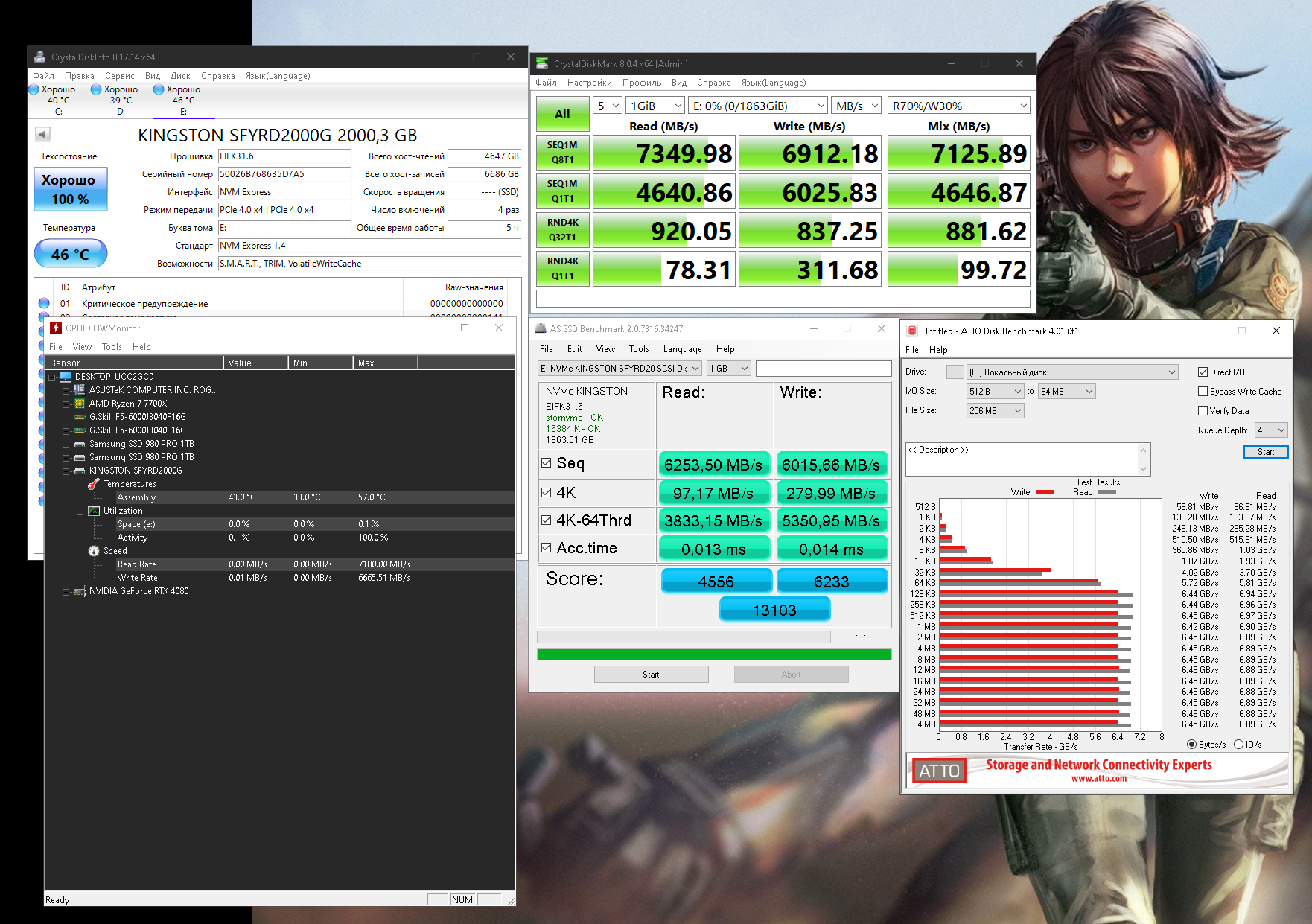Click the CrystalDiskMark title bar icon

[x=542, y=63]
